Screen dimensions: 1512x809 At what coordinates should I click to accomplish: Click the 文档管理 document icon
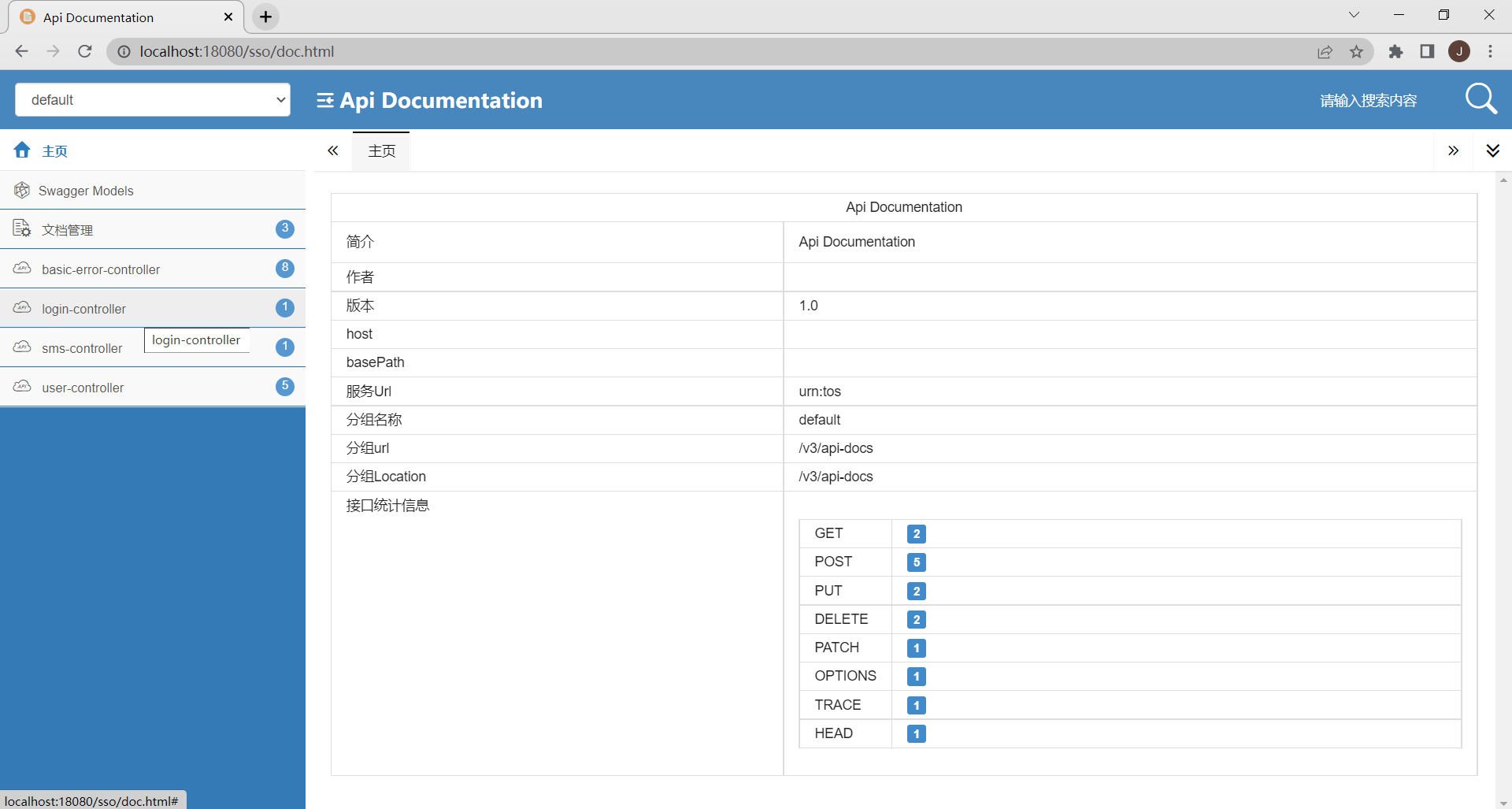tap(22, 228)
